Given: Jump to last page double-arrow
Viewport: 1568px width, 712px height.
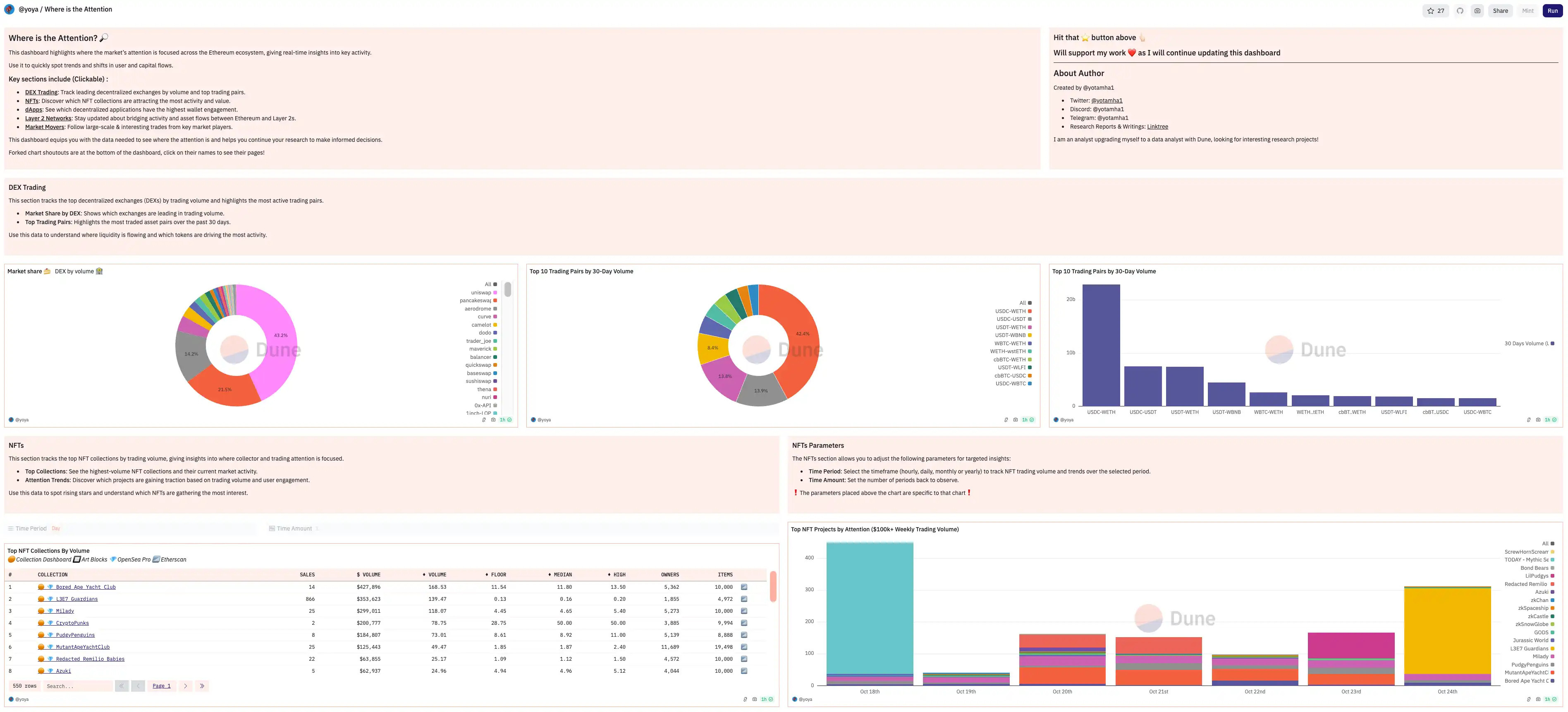Looking at the screenshot, I should 202,686.
